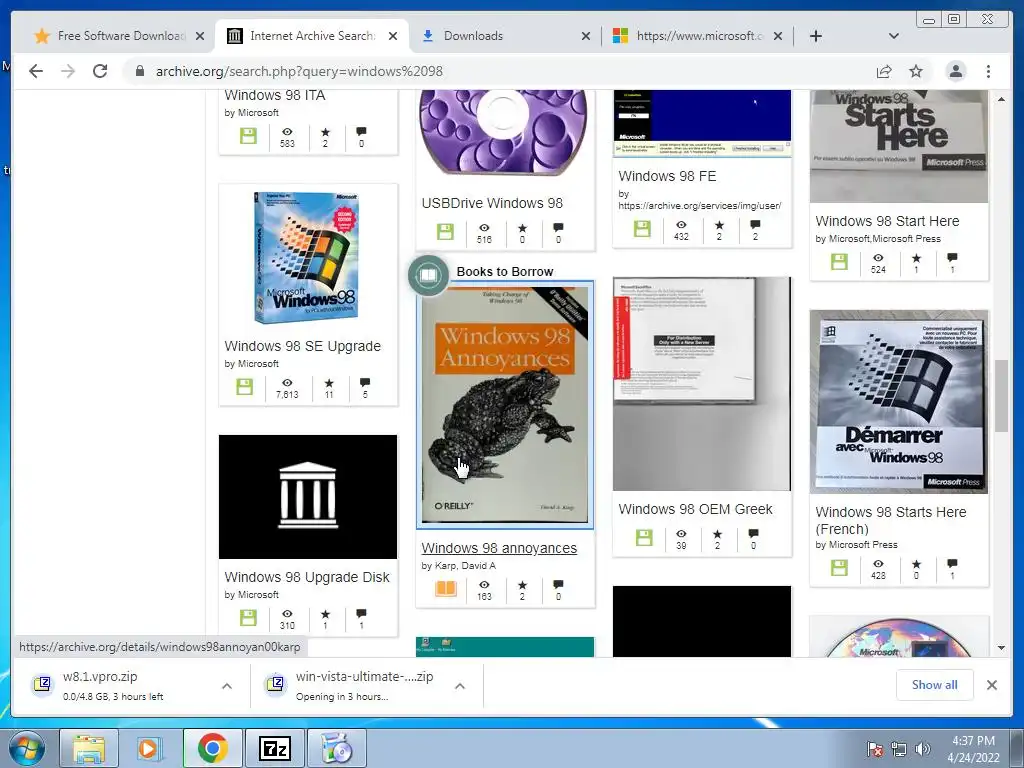The image size is (1024, 768).
Task: Click the orange book icon on Windows 98 annoyances
Action: pos(445,589)
